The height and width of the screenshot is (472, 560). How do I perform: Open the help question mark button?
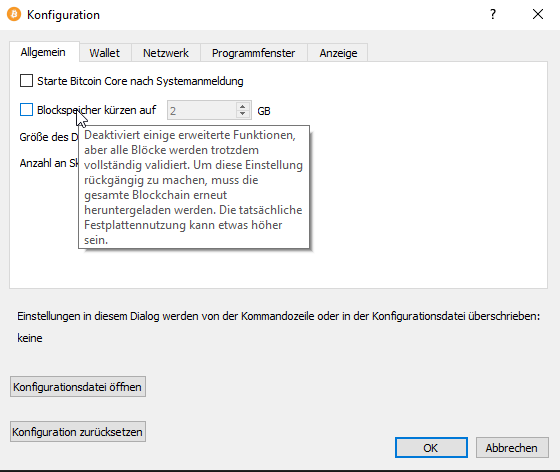click(493, 14)
